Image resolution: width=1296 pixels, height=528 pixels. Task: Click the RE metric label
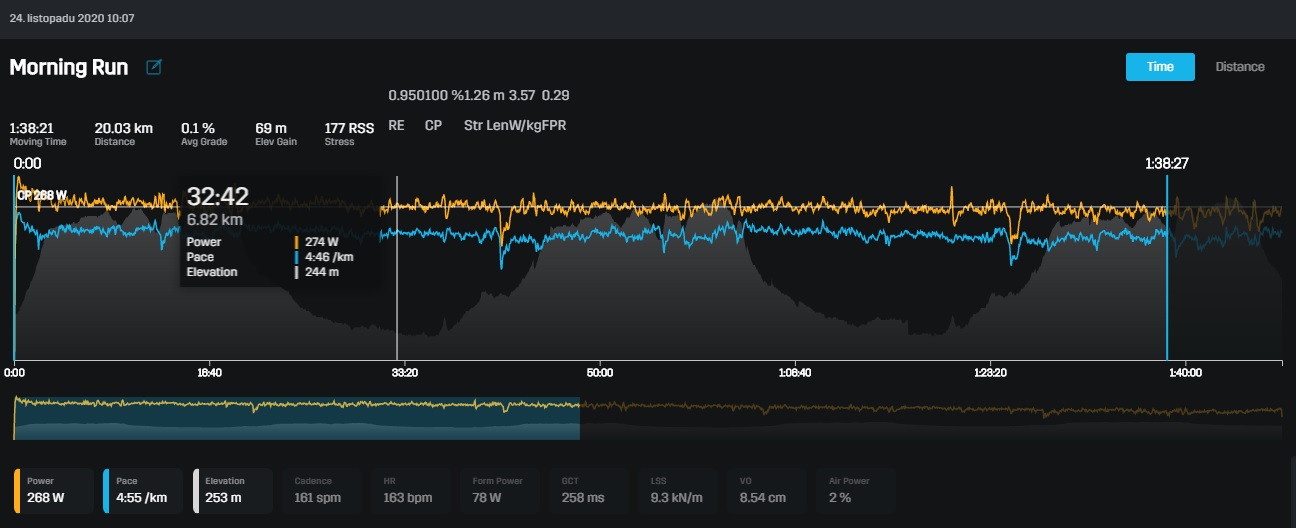coord(396,126)
